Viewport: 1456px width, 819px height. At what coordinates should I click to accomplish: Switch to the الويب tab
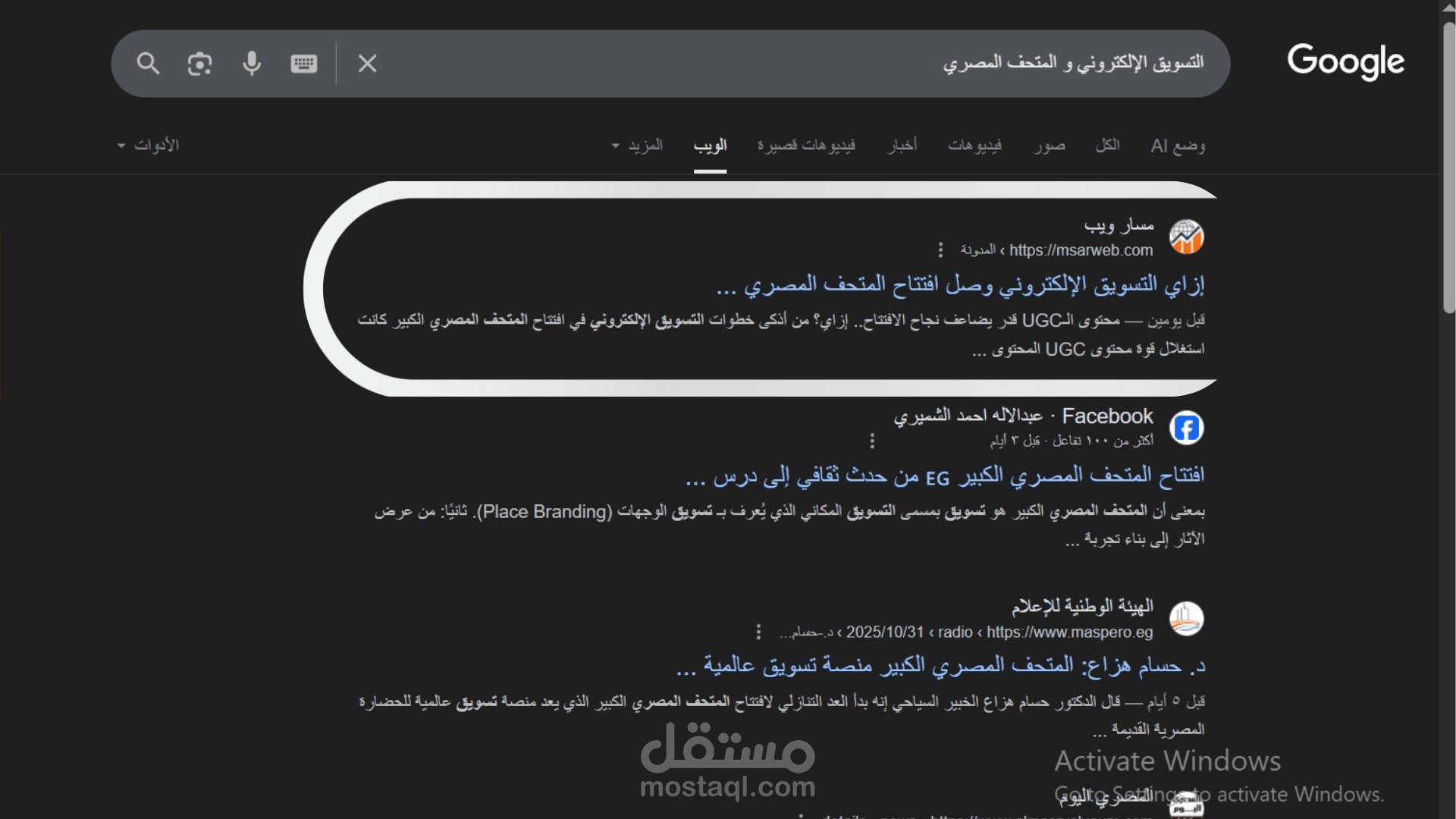pyautogui.click(x=710, y=145)
